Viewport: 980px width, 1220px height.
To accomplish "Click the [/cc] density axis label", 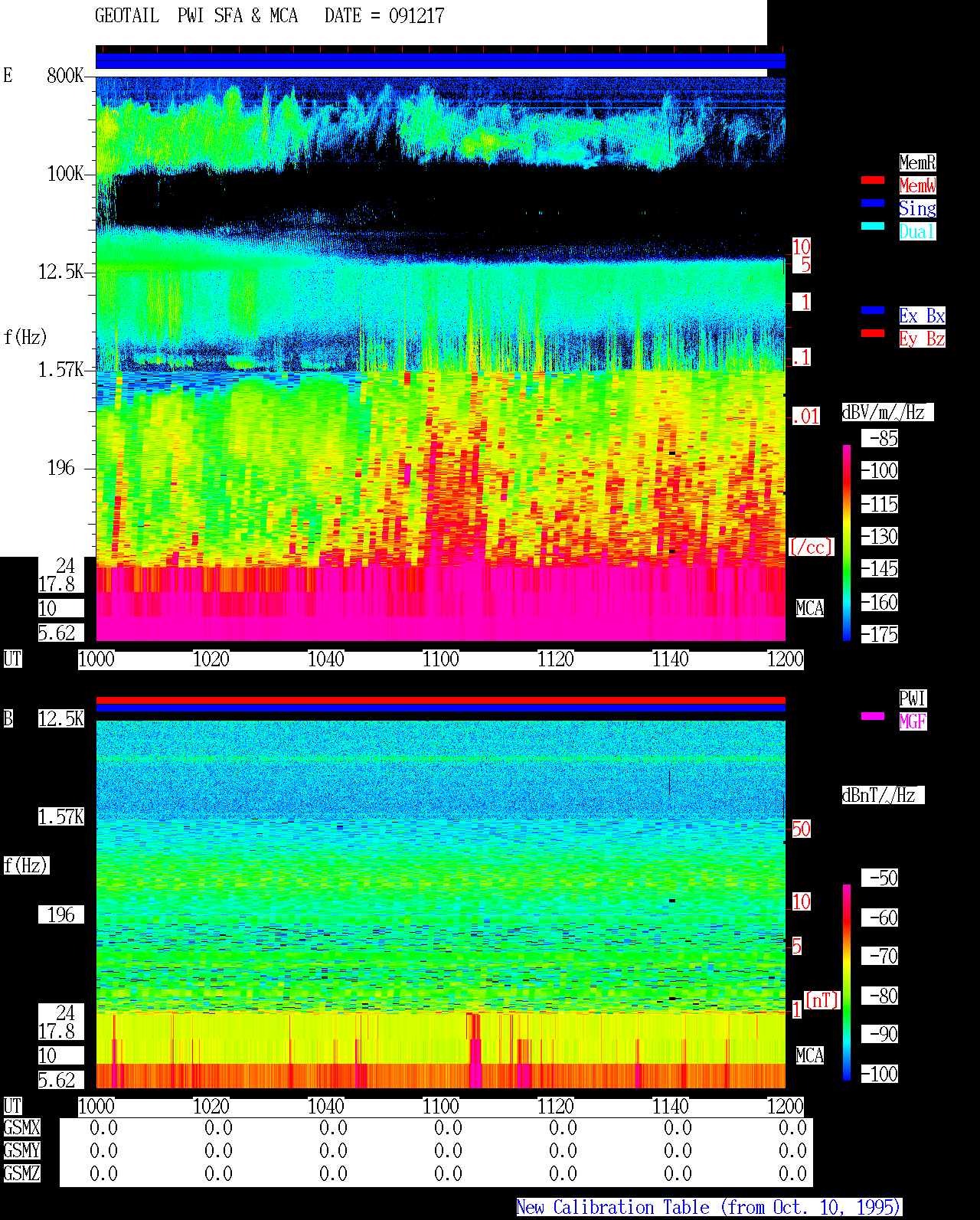I will (811, 547).
